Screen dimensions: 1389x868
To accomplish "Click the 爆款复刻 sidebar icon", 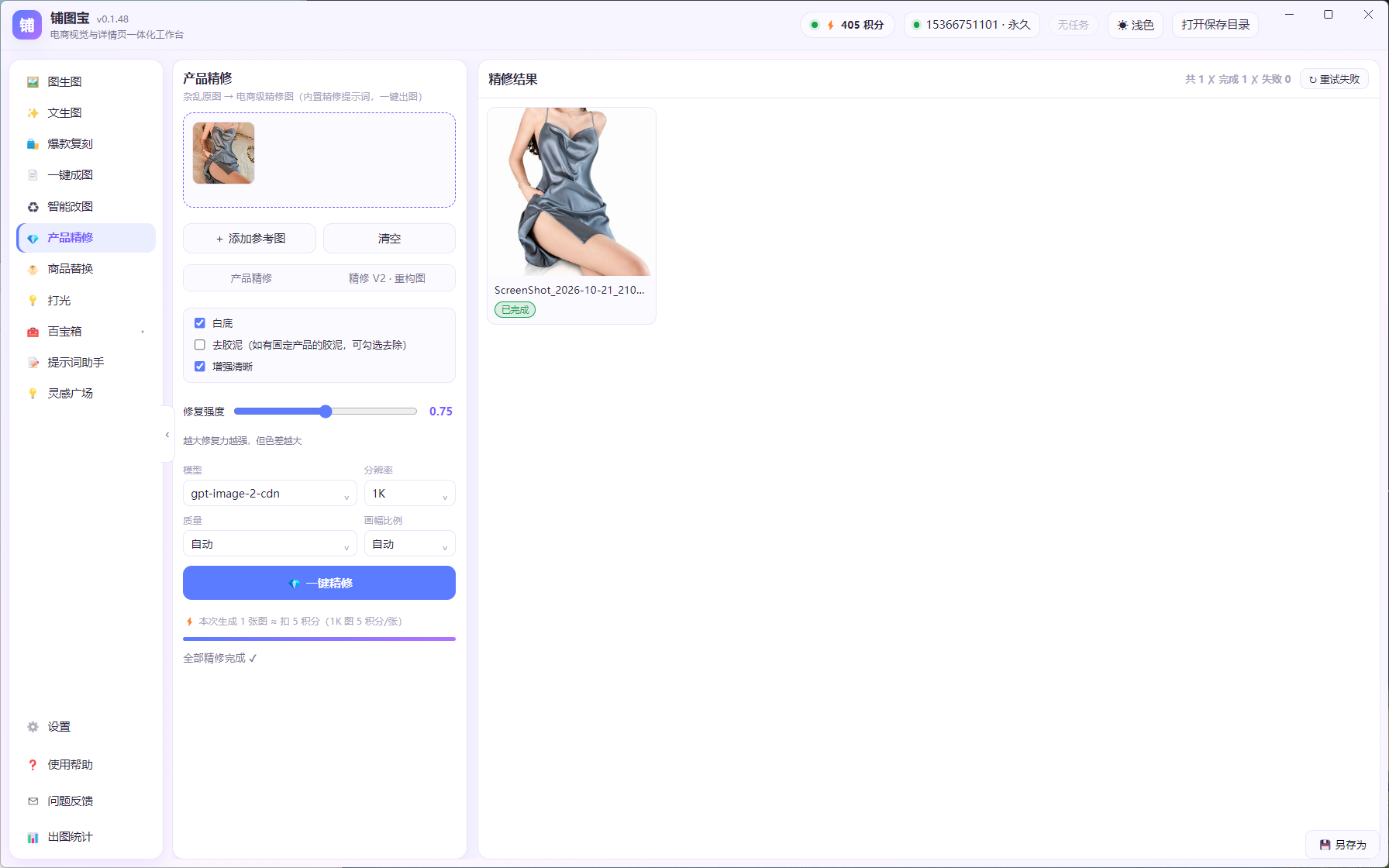I will [33, 144].
